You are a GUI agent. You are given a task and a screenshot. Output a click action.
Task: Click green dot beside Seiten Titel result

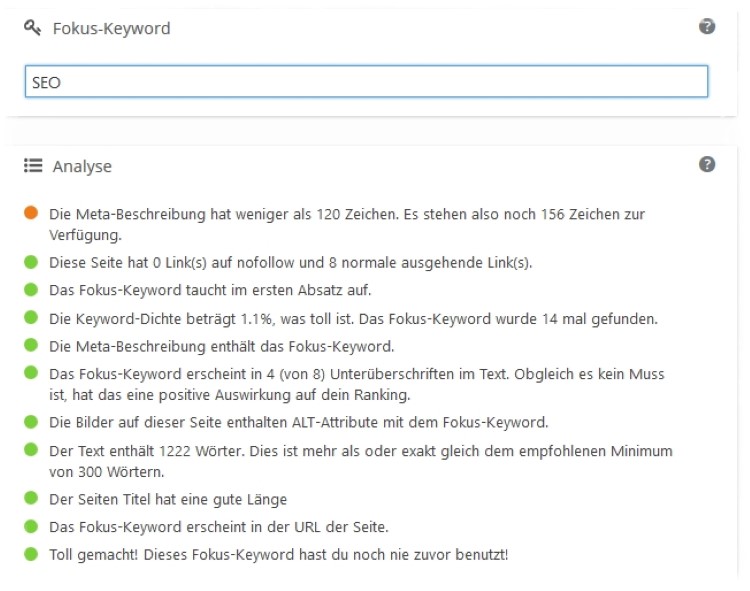tap(31, 499)
